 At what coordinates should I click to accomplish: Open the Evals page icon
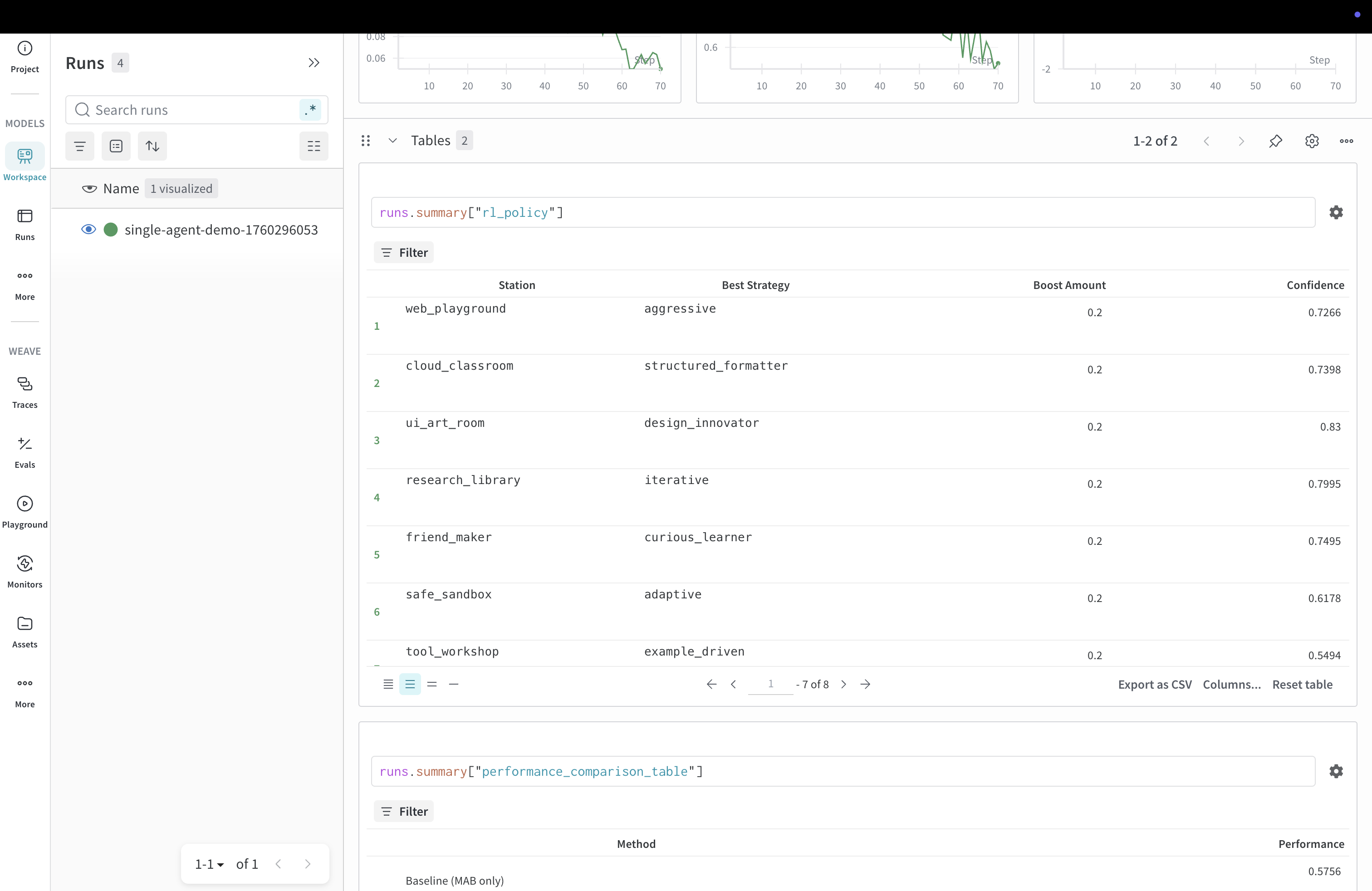25,444
